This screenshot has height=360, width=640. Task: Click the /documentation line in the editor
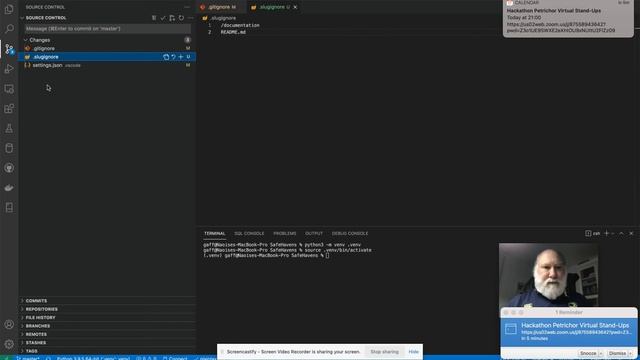240,25
